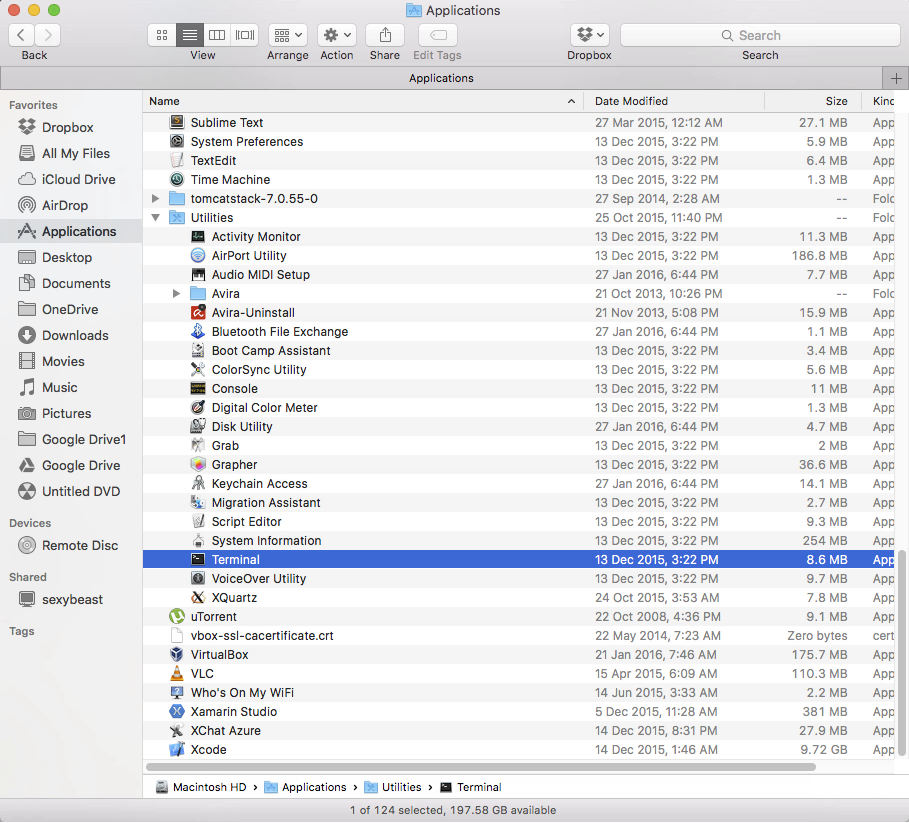The height and width of the screenshot is (823, 909).
Task: Sort by Size column header
Action: 813,101
